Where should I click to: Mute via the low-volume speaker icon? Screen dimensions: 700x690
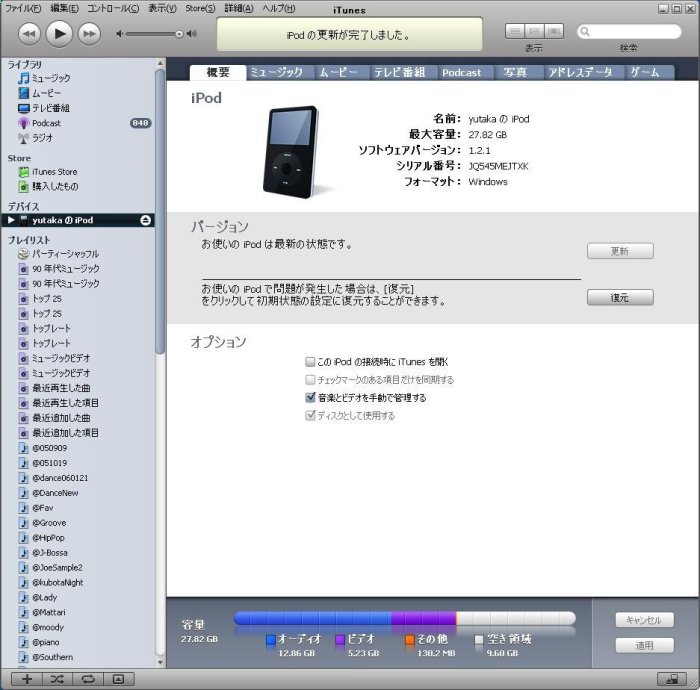pyautogui.click(x=119, y=33)
